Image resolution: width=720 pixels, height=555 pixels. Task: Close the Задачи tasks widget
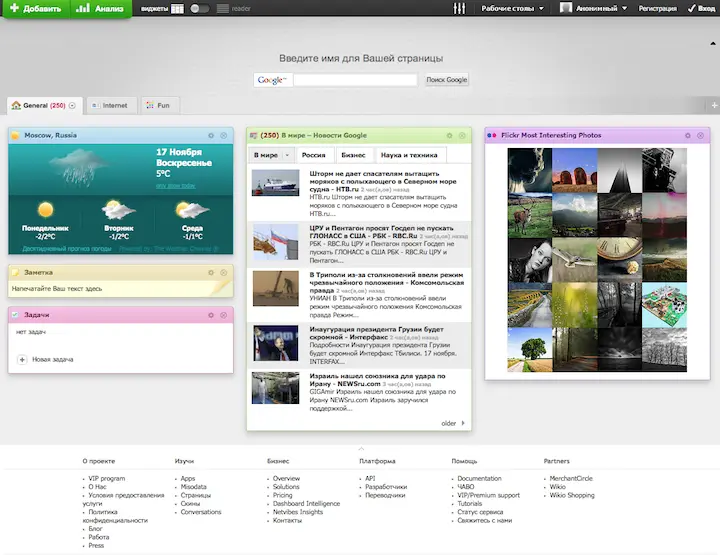224,315
